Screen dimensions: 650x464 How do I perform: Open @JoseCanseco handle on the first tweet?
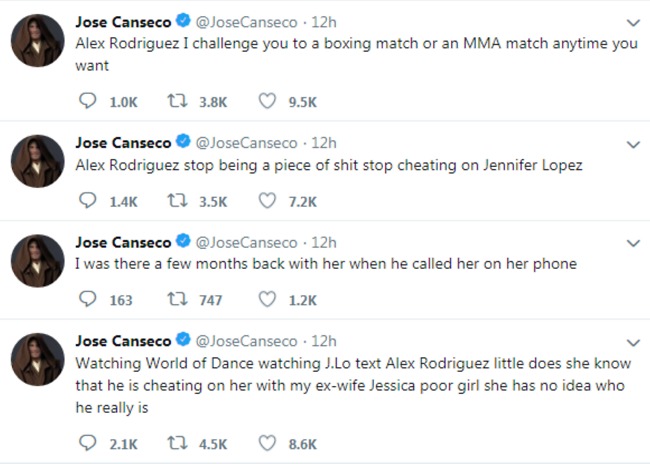(246, 22)
